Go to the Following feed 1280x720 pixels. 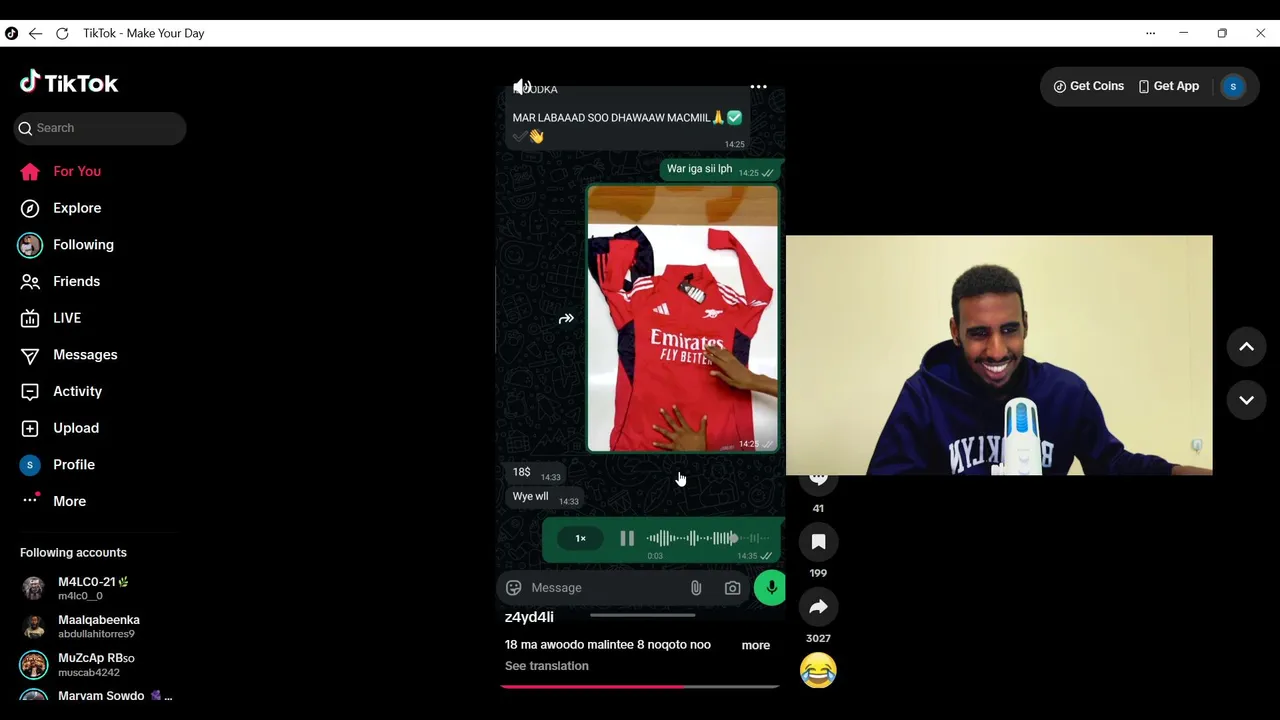click(x=67, y=245)
